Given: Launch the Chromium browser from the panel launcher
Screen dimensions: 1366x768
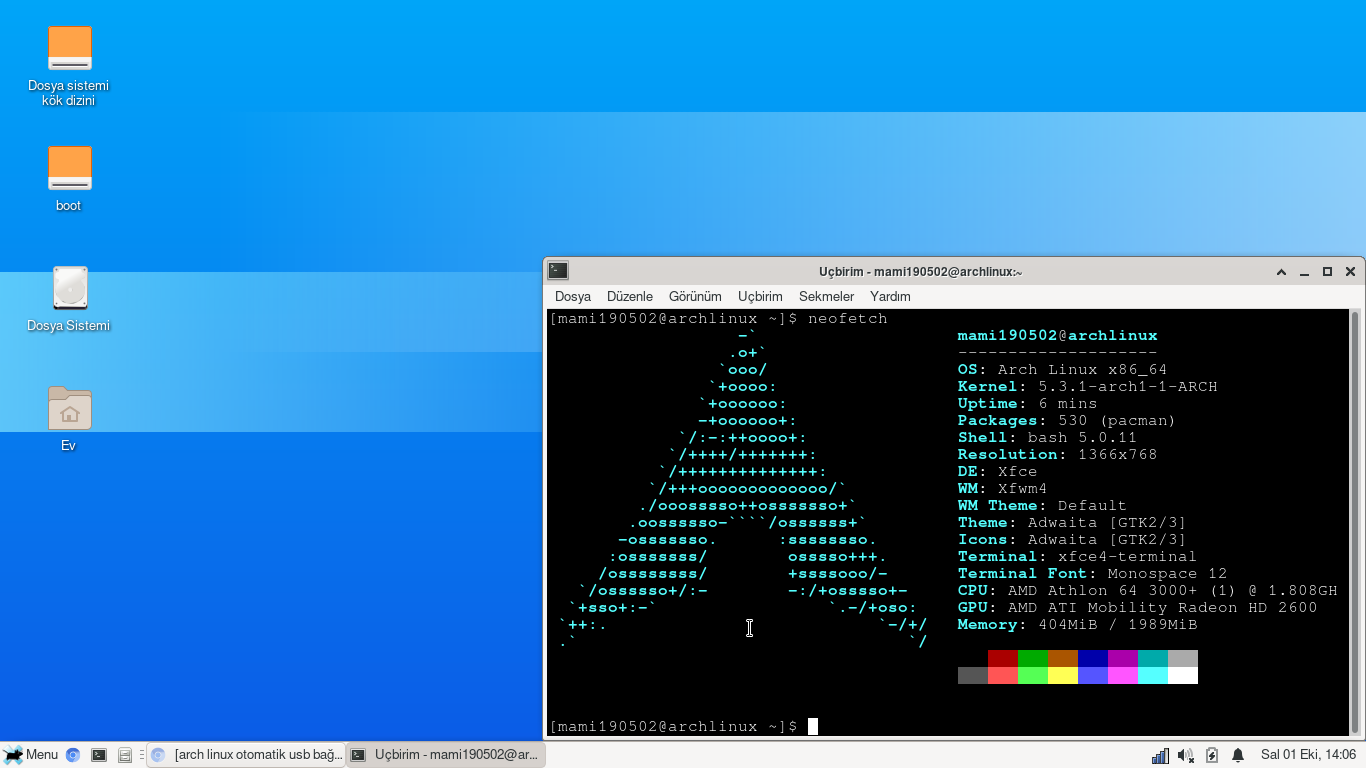Looking at the screenshot, I should tap(73, 755).
